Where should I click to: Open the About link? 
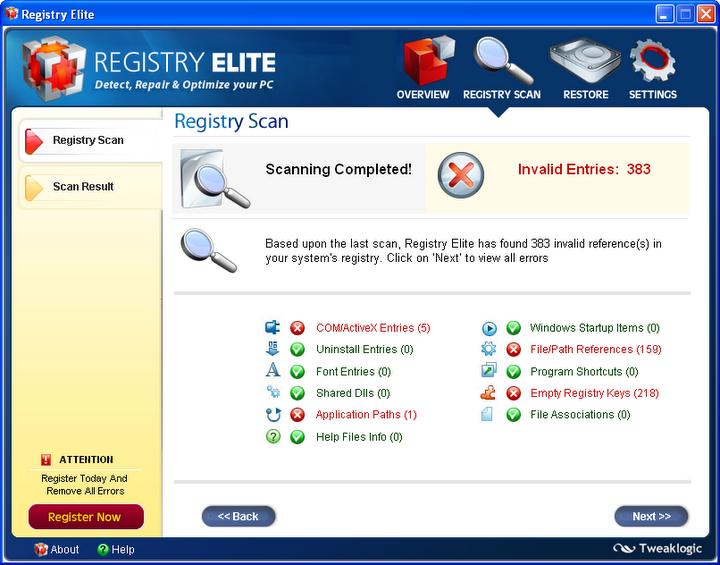[57, 549]
